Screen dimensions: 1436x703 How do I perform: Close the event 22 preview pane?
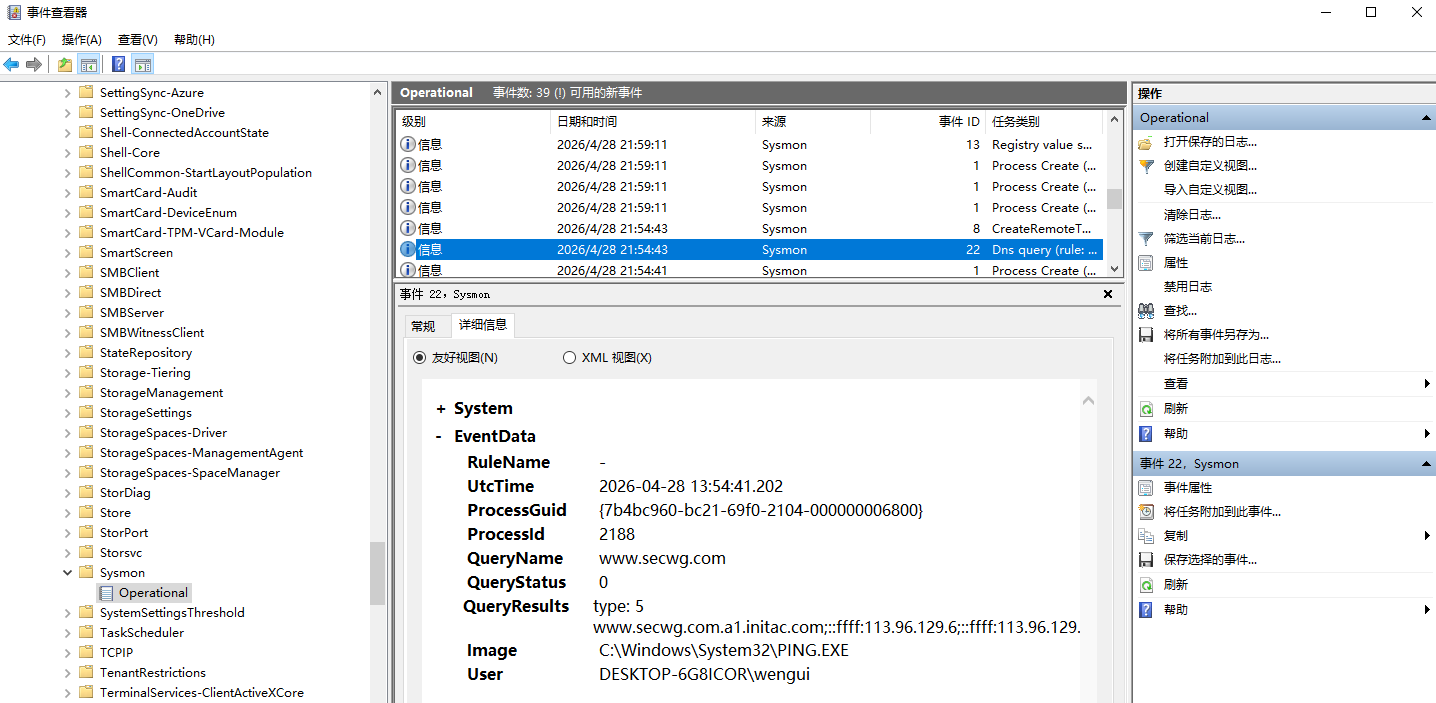tap(1108, 294)
